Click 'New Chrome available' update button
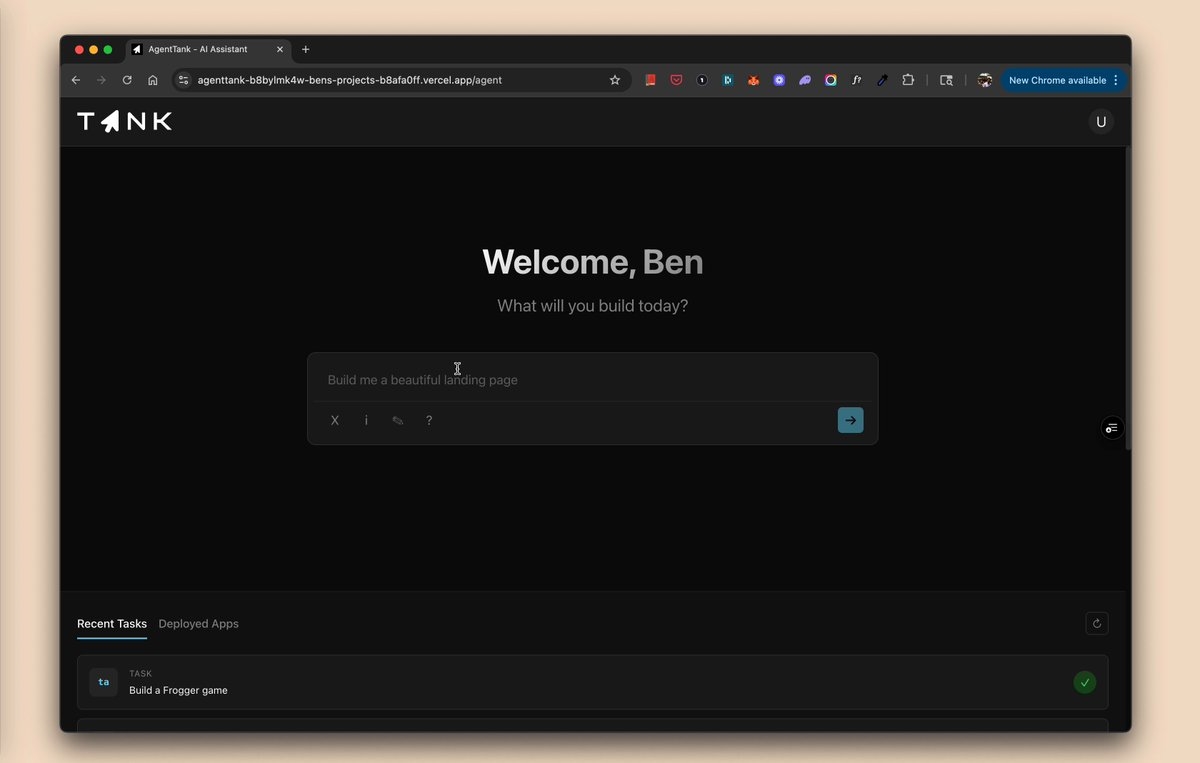 [1064, 80]
